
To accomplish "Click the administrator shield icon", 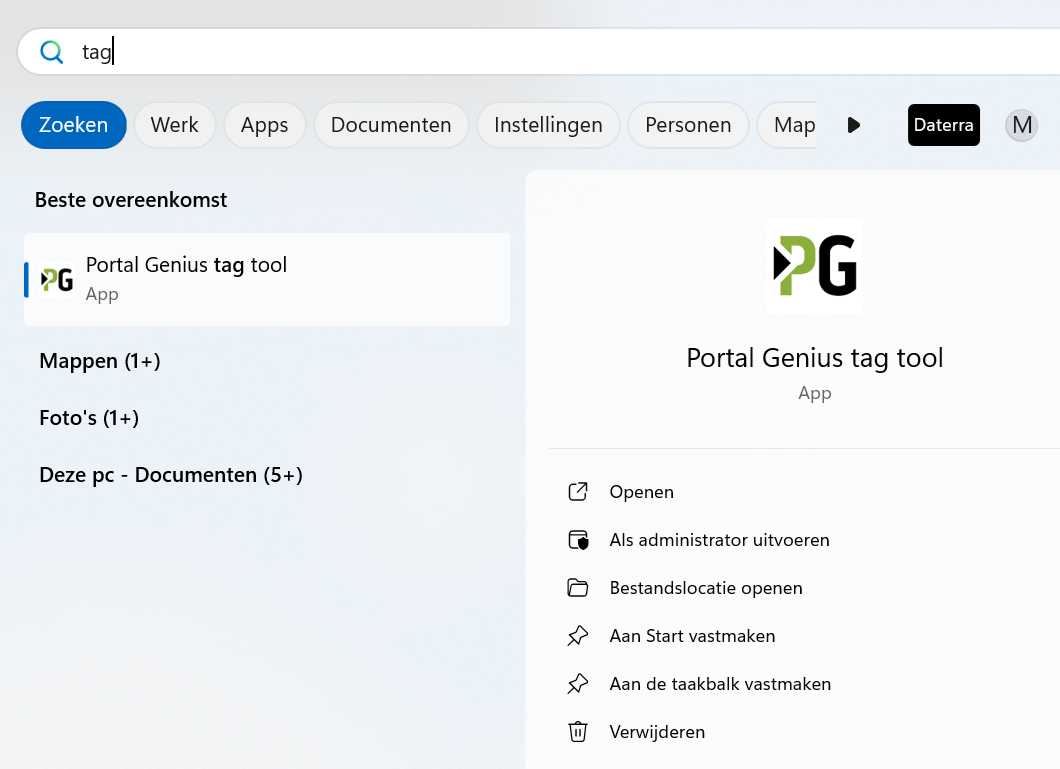I will pos(578,540).
